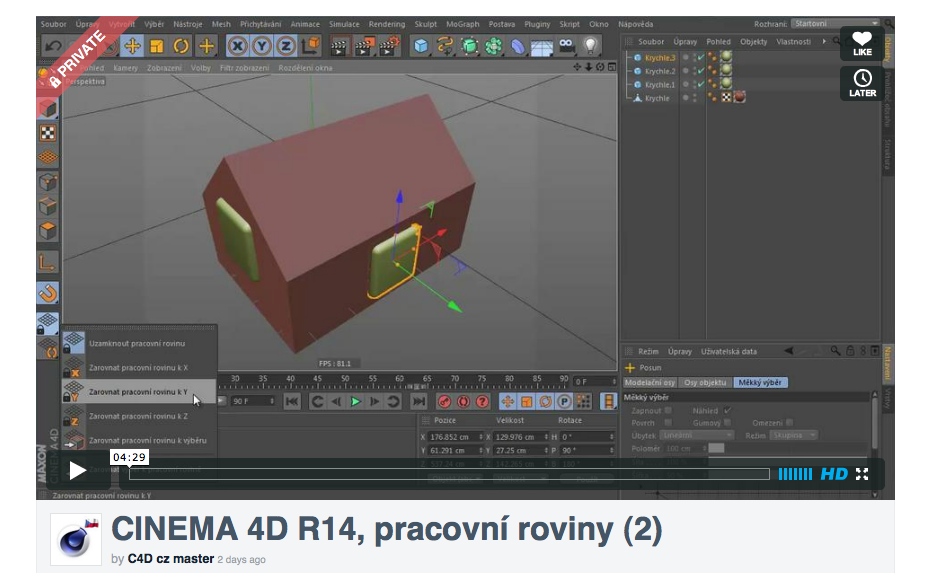Add a Cube primitive object
Viewport: 928px width, 573px height.
click(421, 46)
